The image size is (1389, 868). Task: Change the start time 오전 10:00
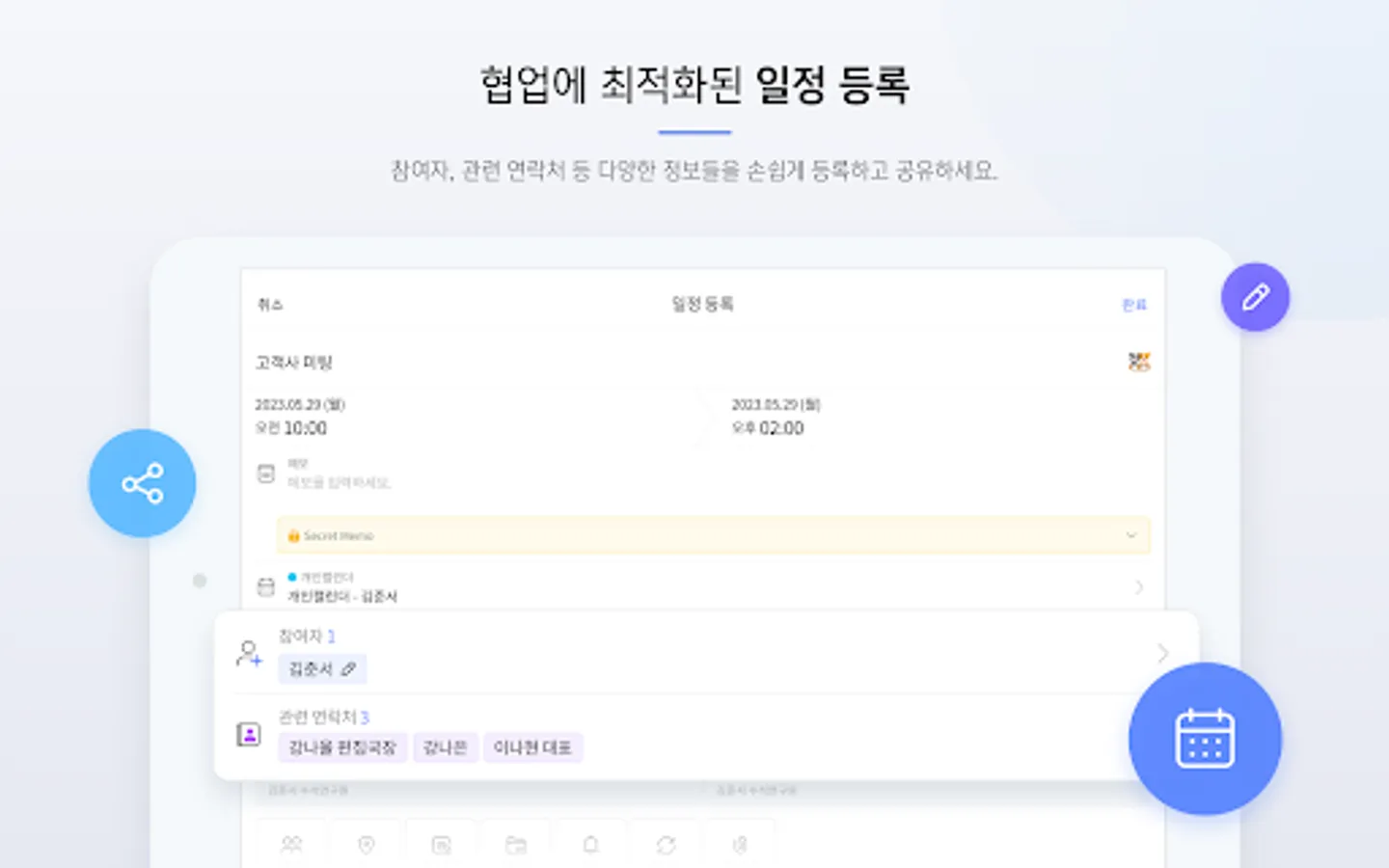tap(291, 428)
